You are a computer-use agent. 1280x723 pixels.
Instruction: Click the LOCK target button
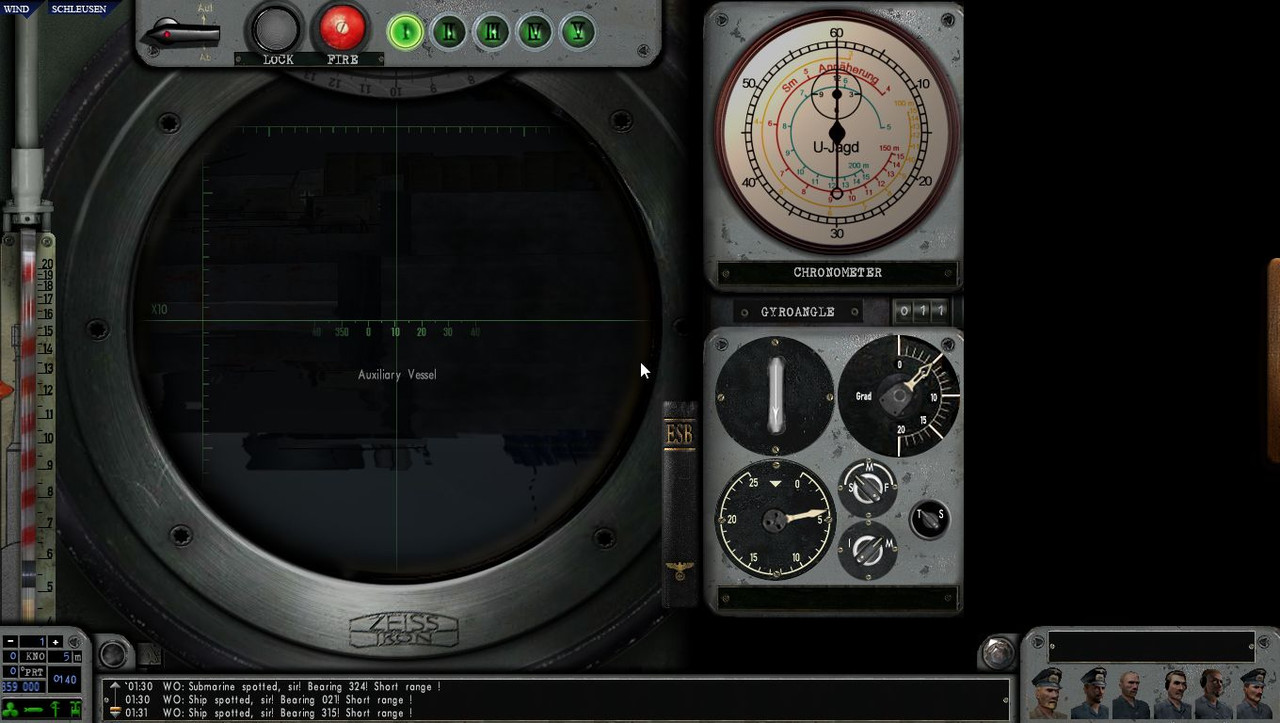pyautogui.click(x=276, y=28)
